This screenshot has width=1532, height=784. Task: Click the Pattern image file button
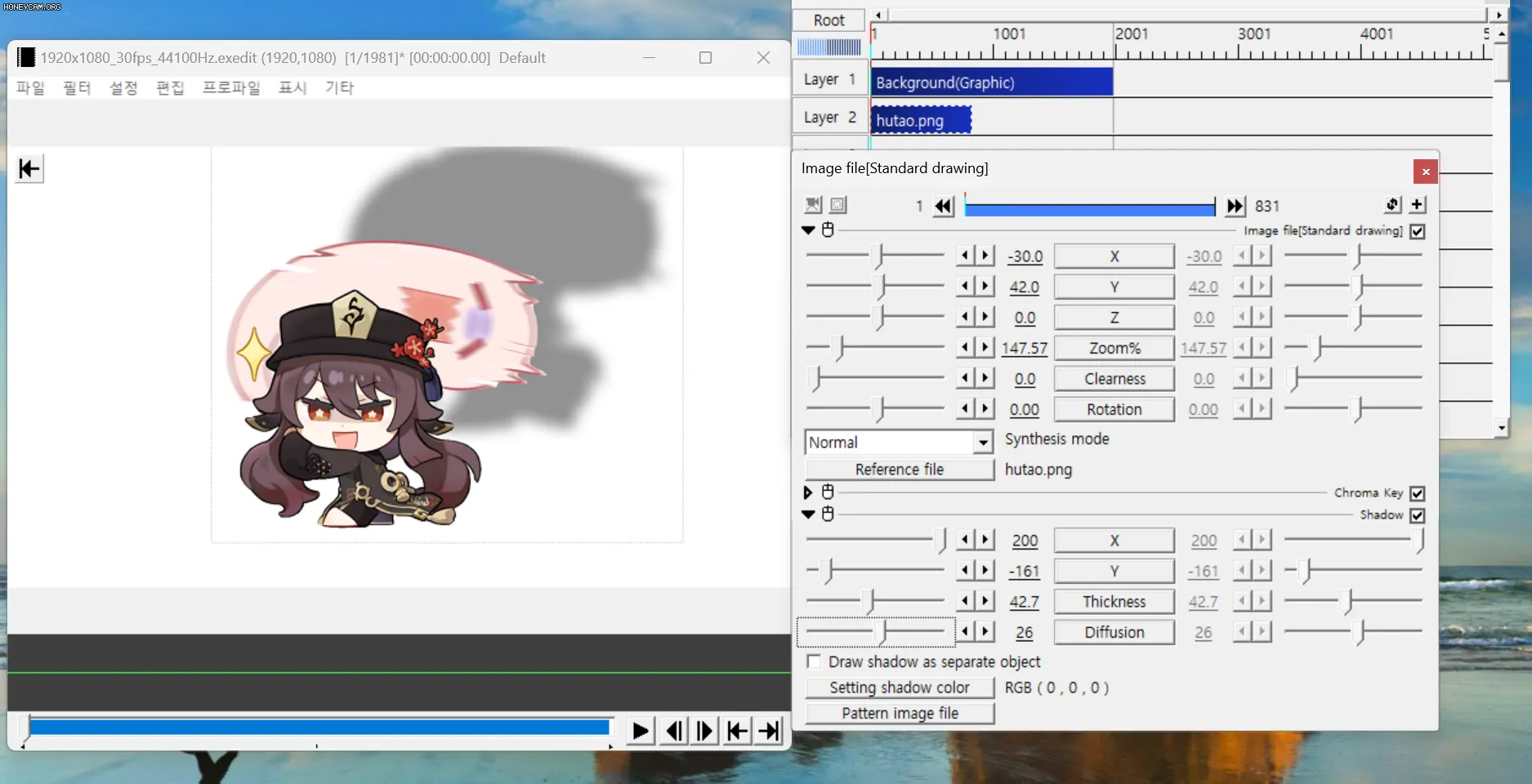tap(900, 713)
